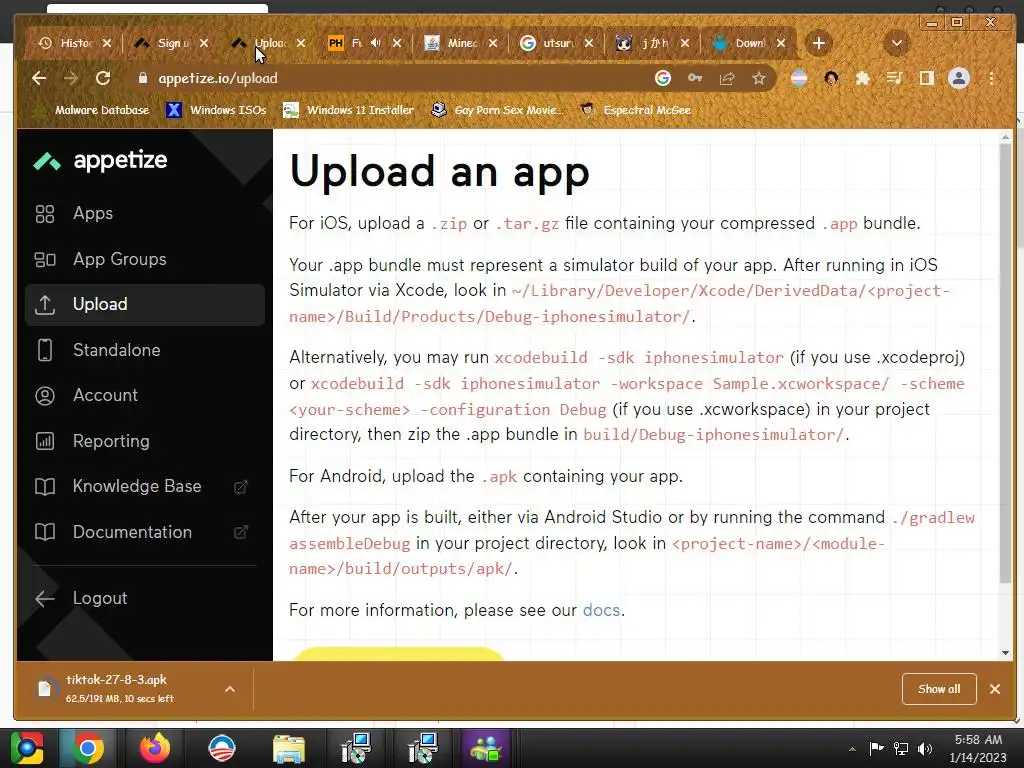Close the Upload tab
Image resolution: width=1024 pixels, height=768 pixels.
300,43
